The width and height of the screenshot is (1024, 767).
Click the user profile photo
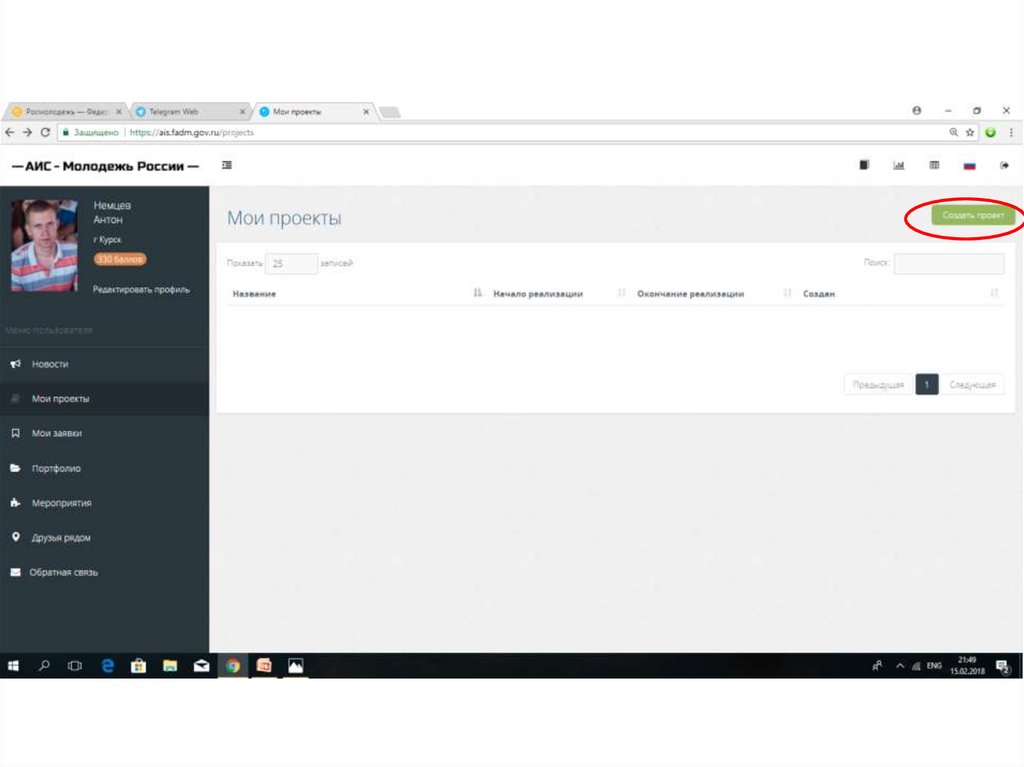[44, 245]
